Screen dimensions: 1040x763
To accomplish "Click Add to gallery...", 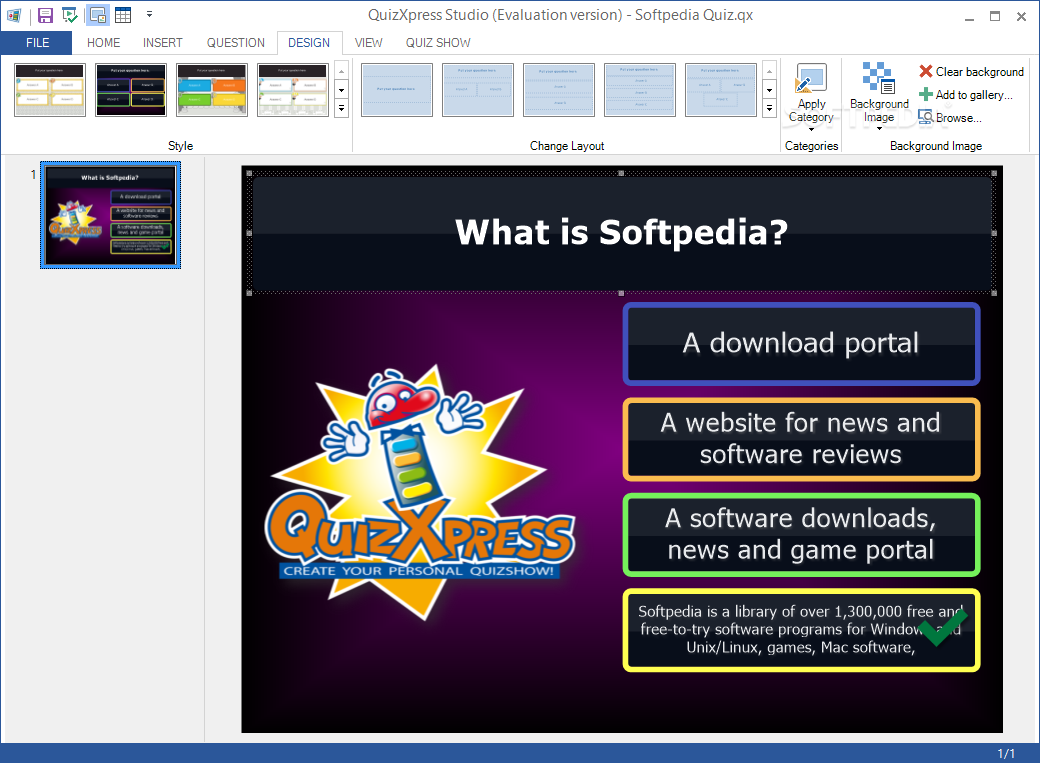I will click(966, 95).
